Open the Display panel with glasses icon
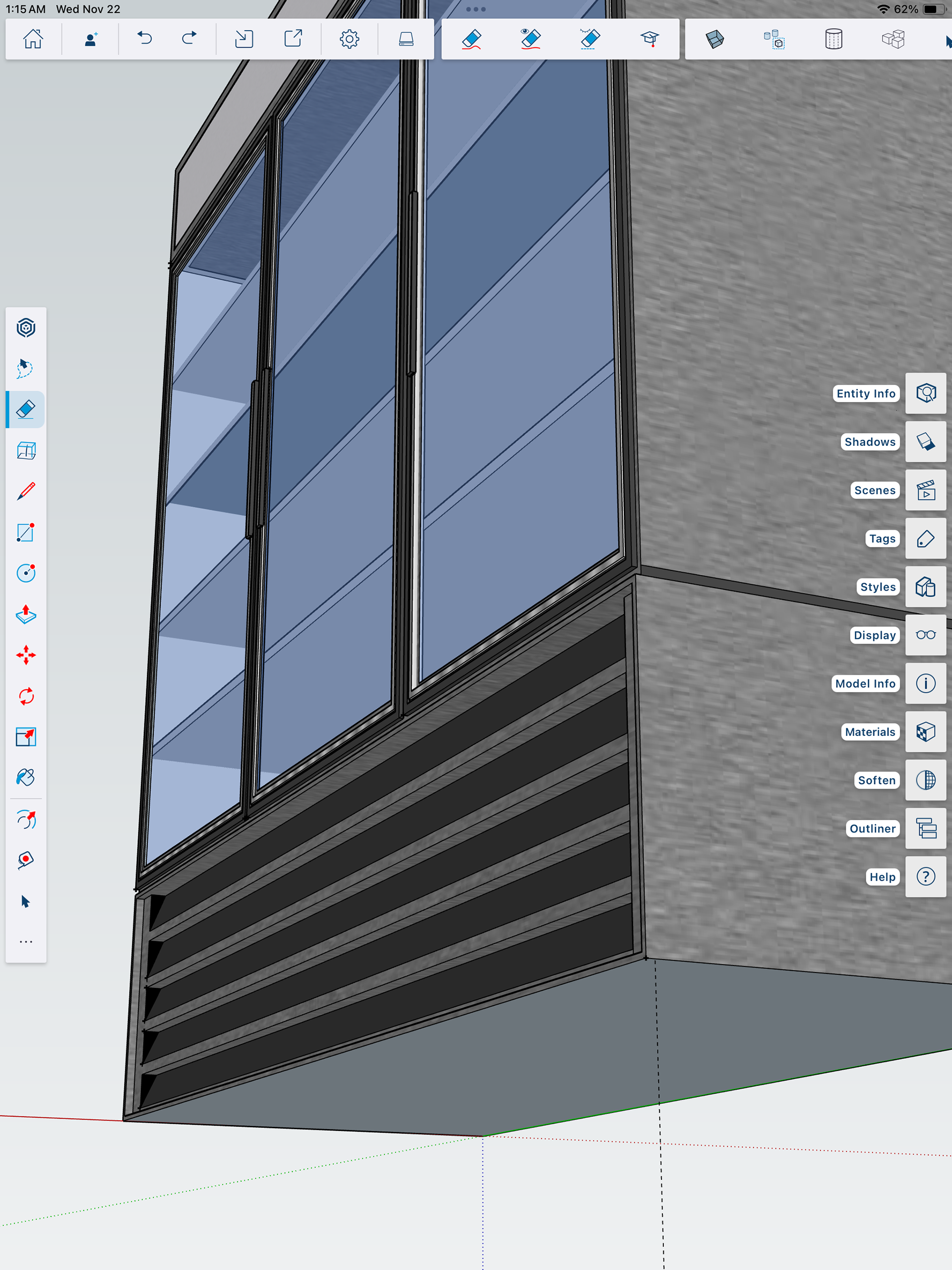The image size is (952, 1270). pos(926,635)
